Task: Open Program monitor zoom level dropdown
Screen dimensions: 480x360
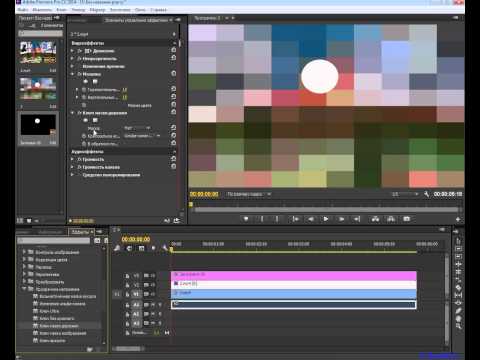Action: (x=249, y=194)
